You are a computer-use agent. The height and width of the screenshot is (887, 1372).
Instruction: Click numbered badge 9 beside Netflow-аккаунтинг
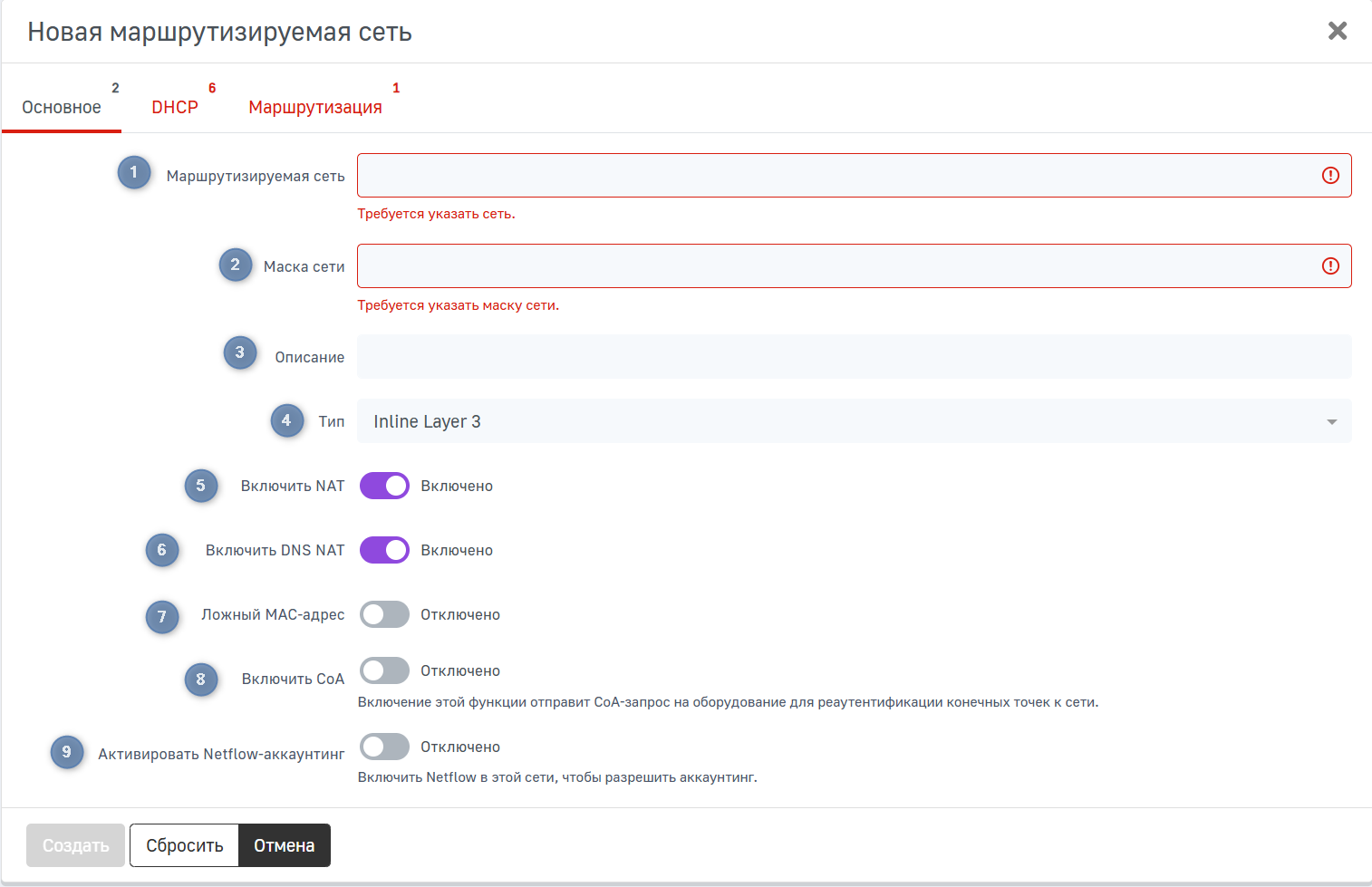click(66, 752)
